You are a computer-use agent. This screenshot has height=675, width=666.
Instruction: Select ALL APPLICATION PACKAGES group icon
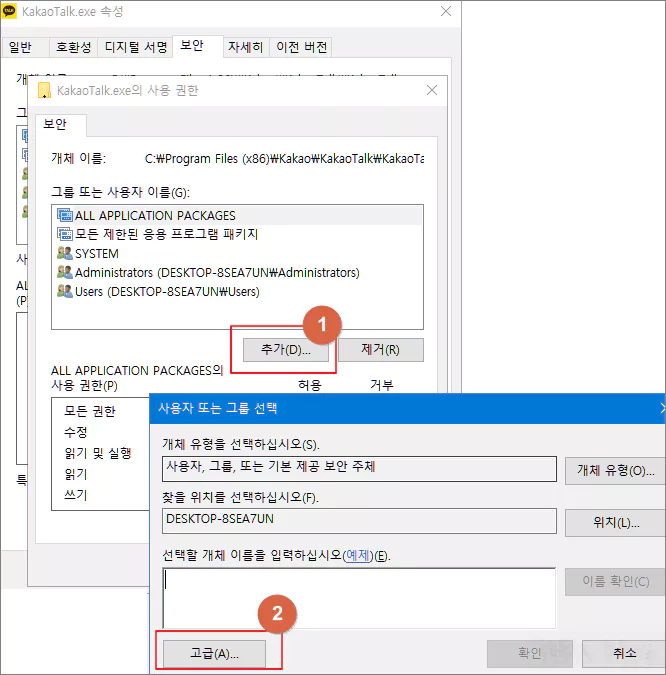[x=65, y=215]
